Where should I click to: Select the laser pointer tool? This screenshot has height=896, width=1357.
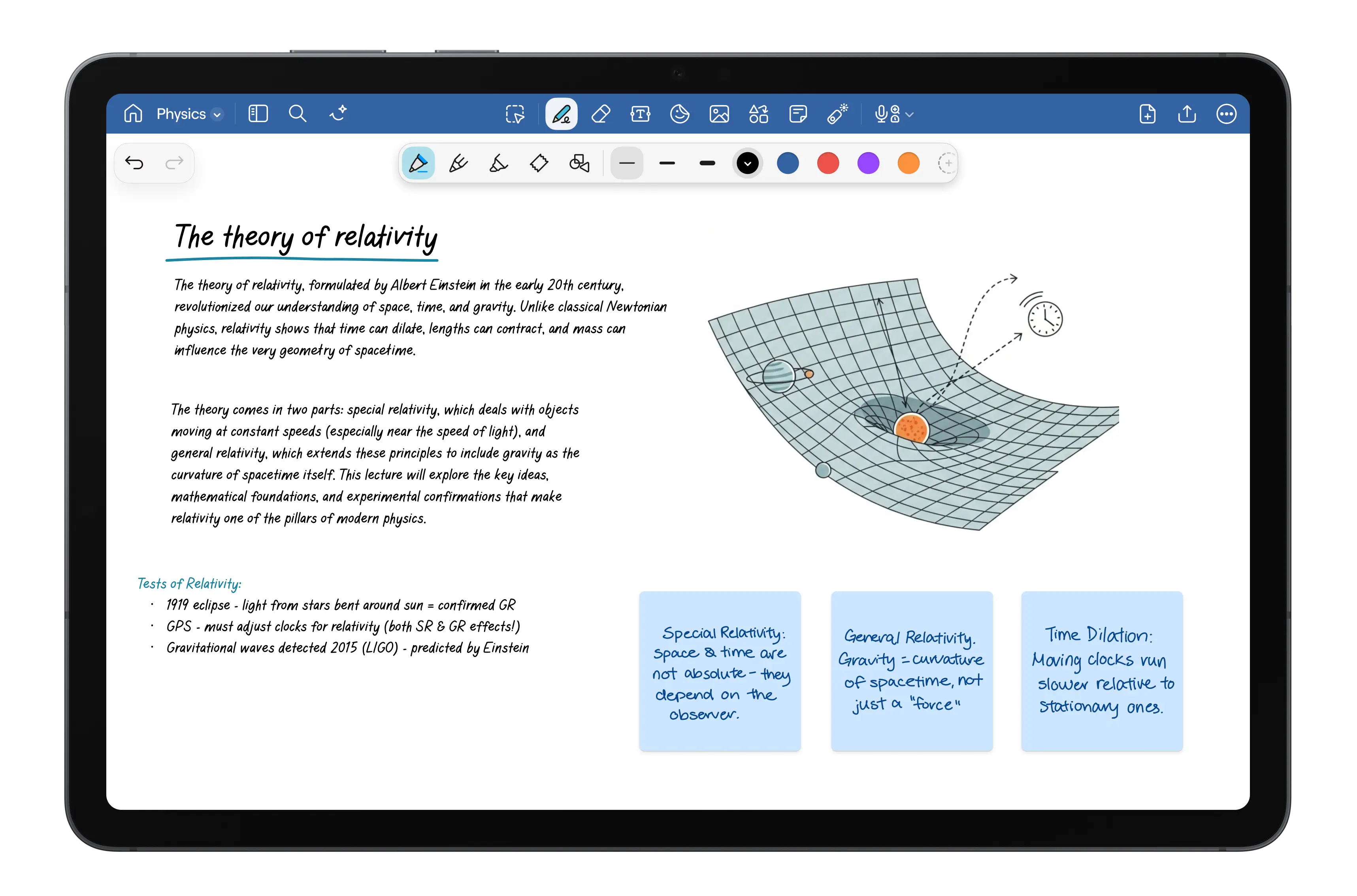point(837,114)
